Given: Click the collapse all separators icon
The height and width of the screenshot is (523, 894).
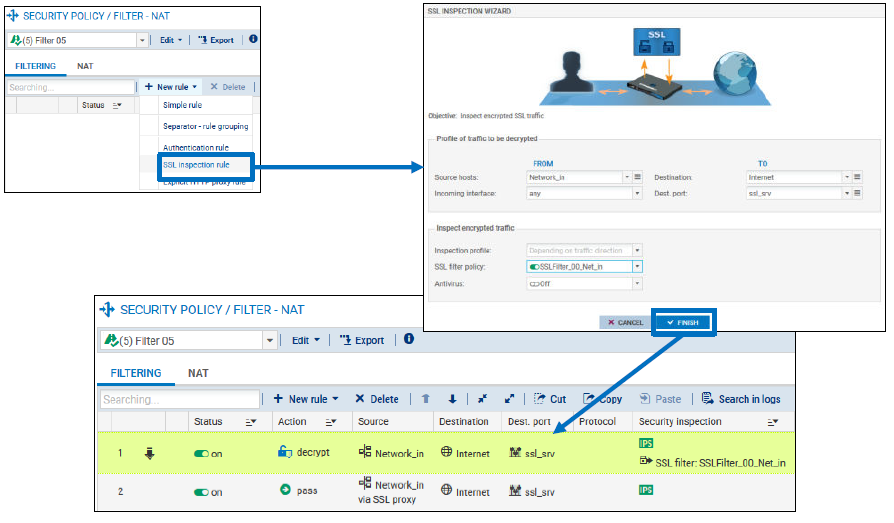Looking at the screenshot, I should pos(482,399).
